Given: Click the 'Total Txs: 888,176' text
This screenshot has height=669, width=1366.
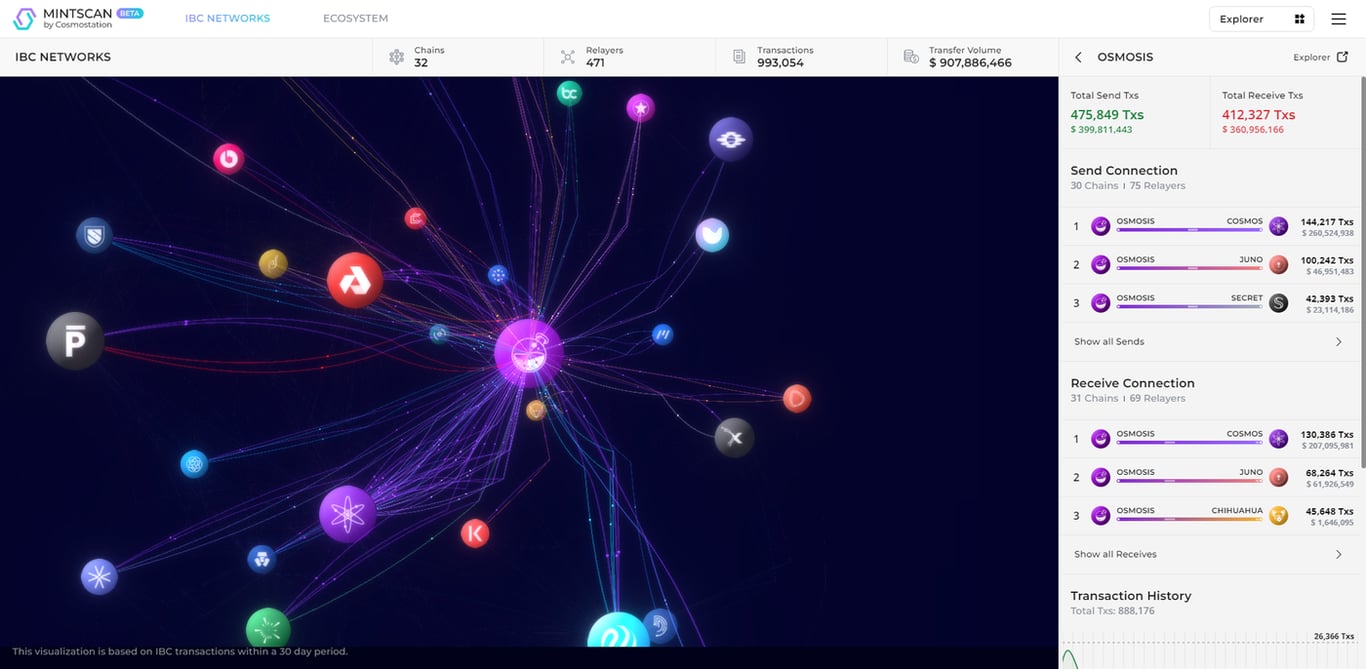Looking at the screenshot, I should point(1112,611).
